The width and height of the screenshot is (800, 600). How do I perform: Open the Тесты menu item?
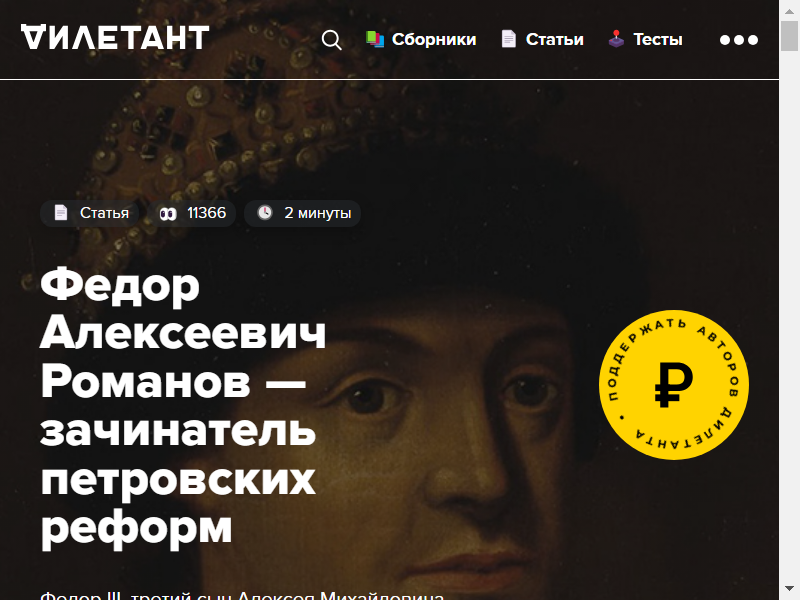(658, 39)
